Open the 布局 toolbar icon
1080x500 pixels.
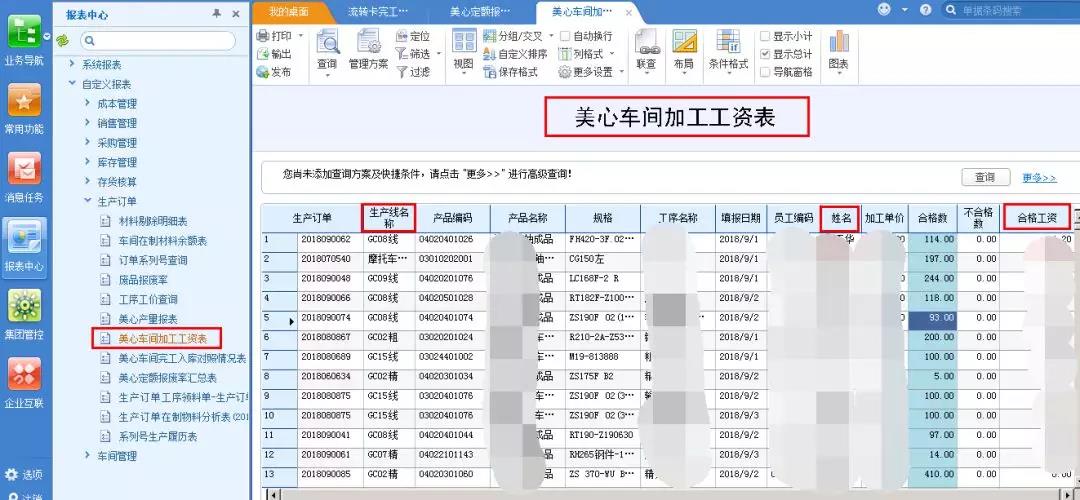[x=684, y=42]
